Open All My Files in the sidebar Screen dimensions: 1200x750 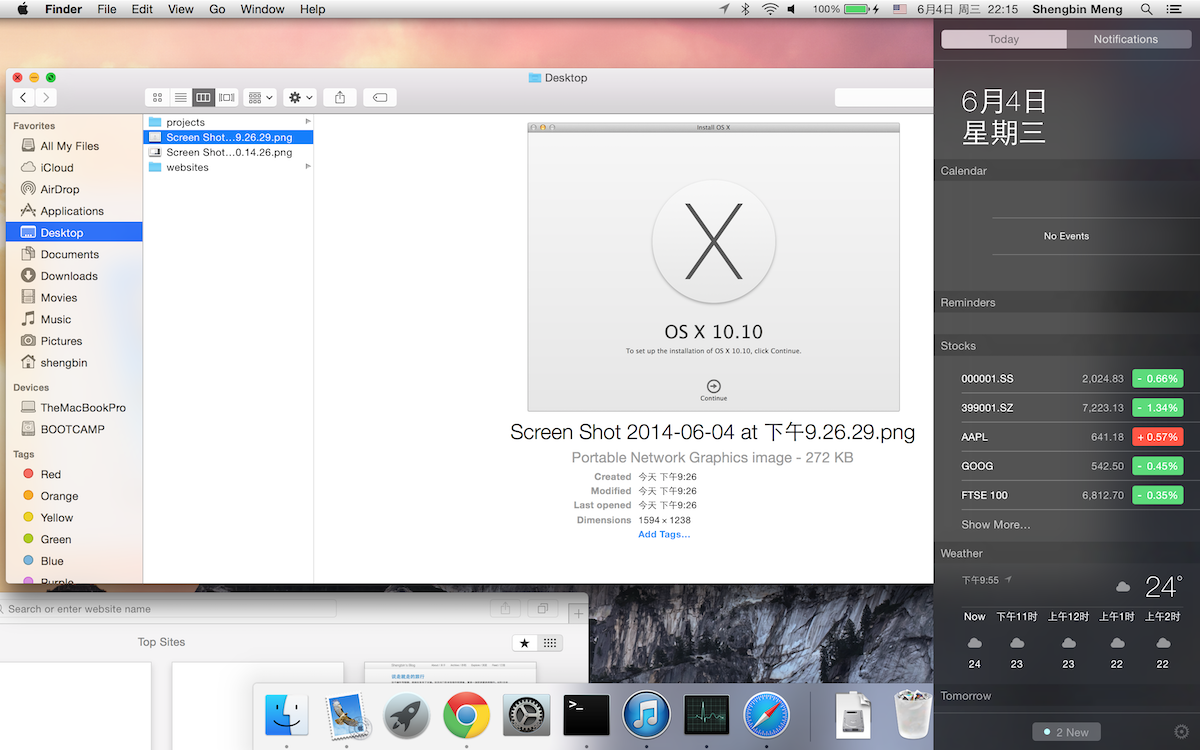point(74,146)
